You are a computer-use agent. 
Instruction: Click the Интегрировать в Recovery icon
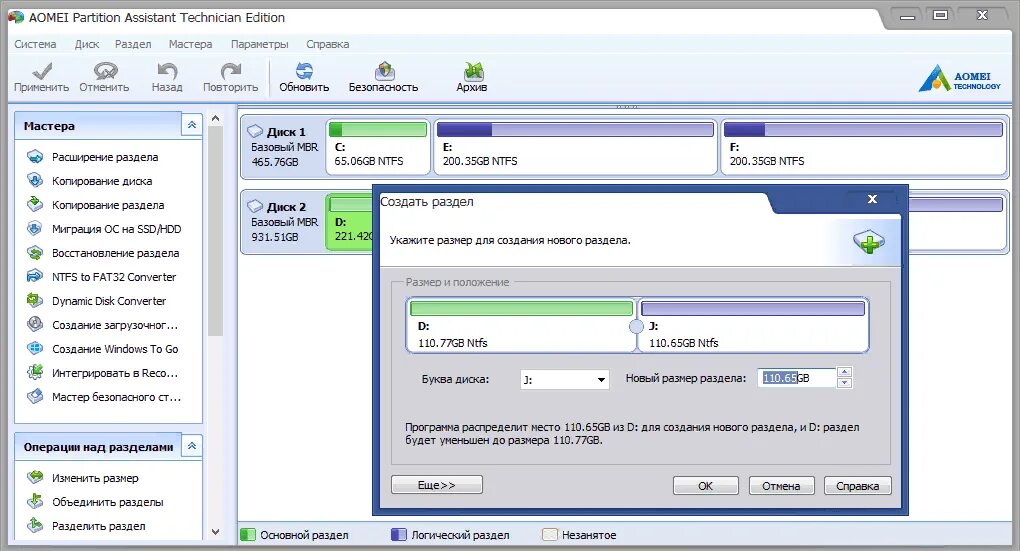(x=34, y=373)
